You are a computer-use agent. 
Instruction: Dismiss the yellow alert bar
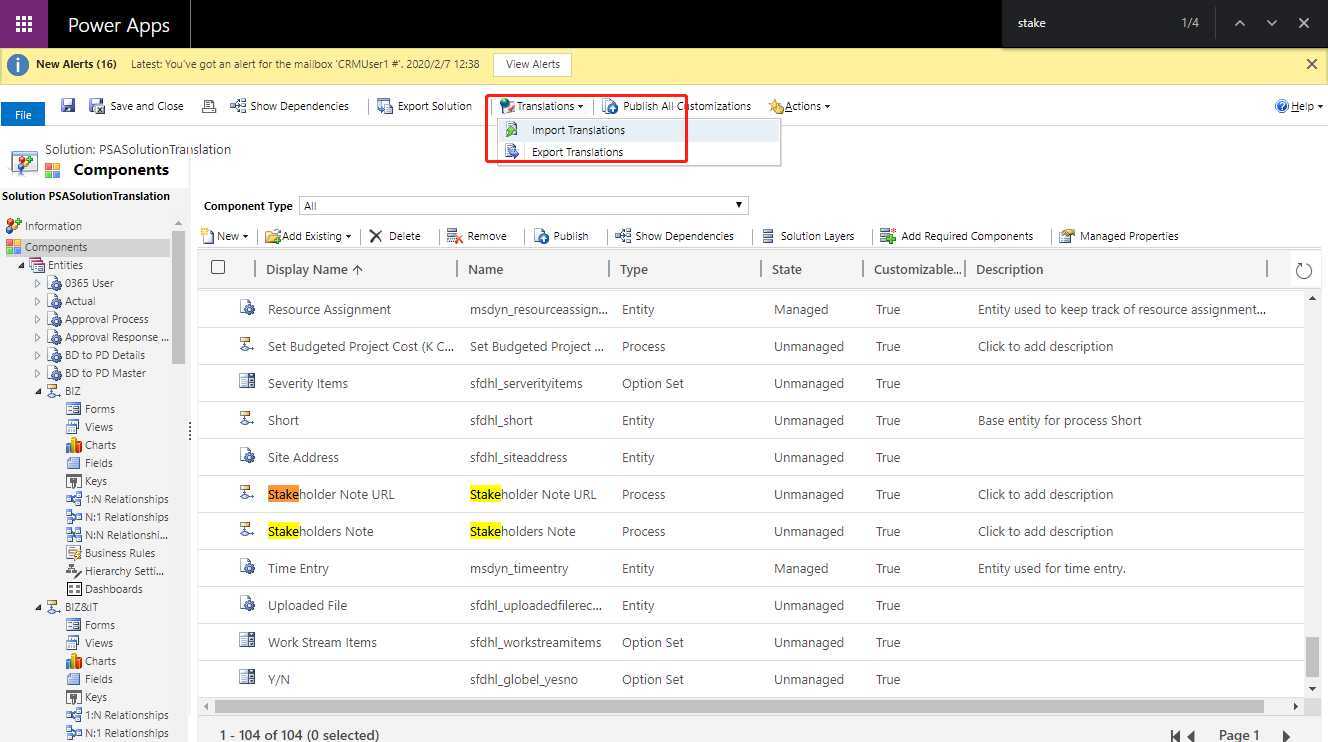tap(1312, 64)
